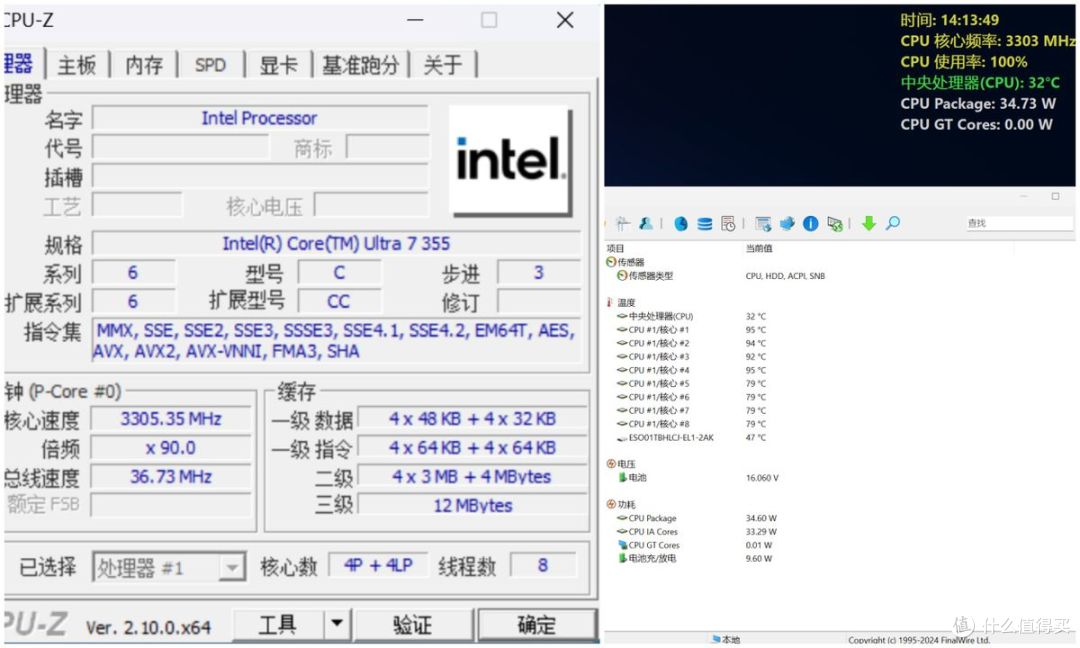Click the Intel logo image

click(x=510, y=160)
